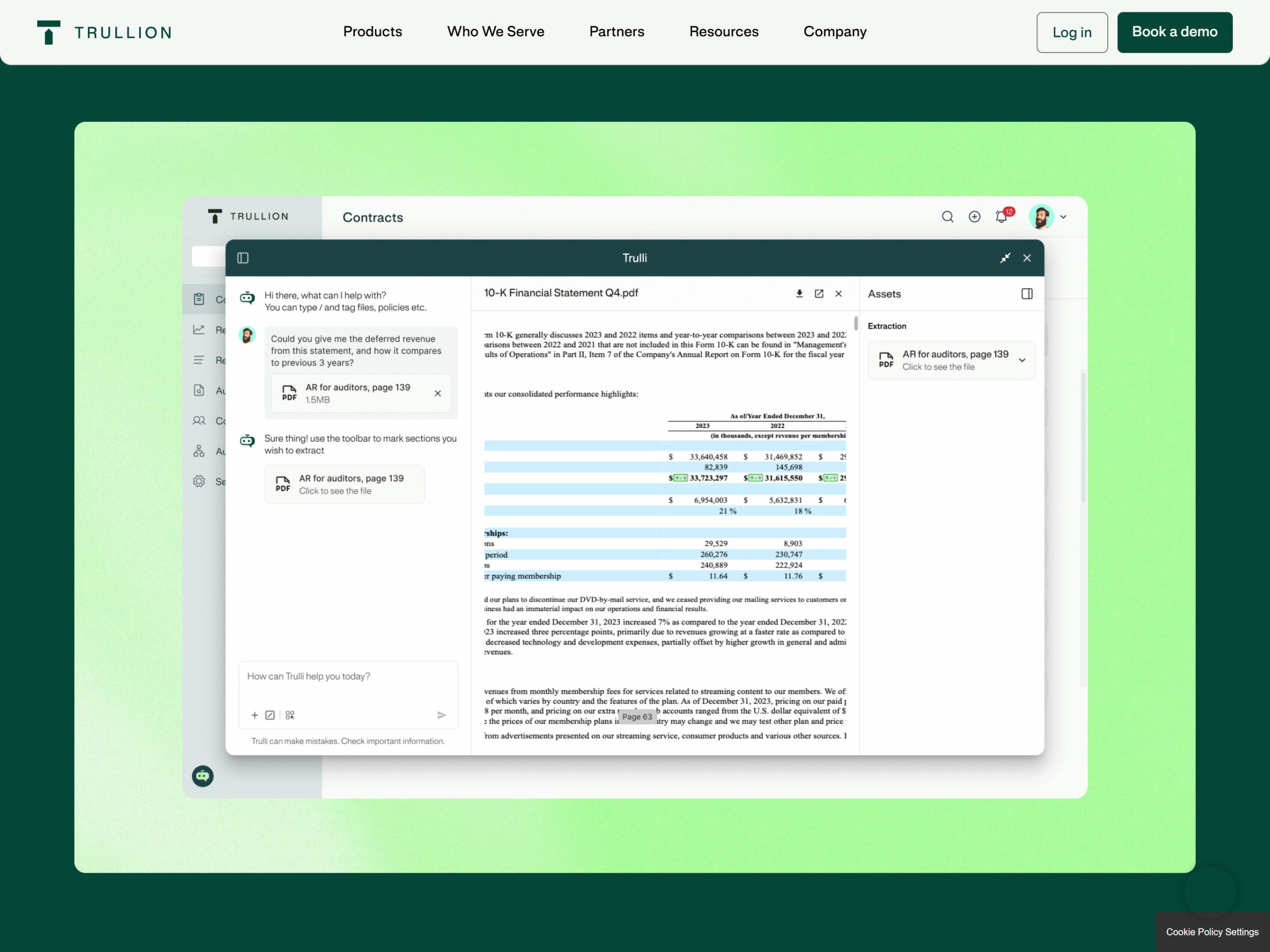The image size is (1270, 952).
Task: Open user profile avatar dropdown arrow
Action: pyautogui.click(x=1063, y=217)
